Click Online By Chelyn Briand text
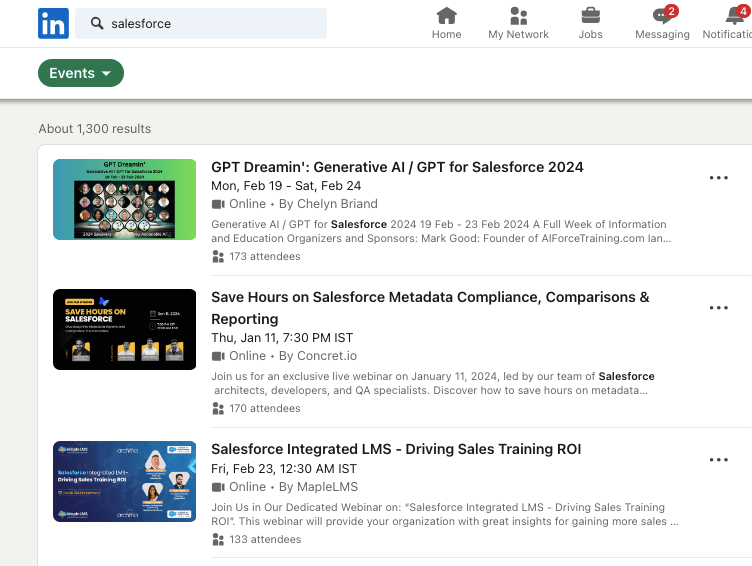 (x=303, y=204)
